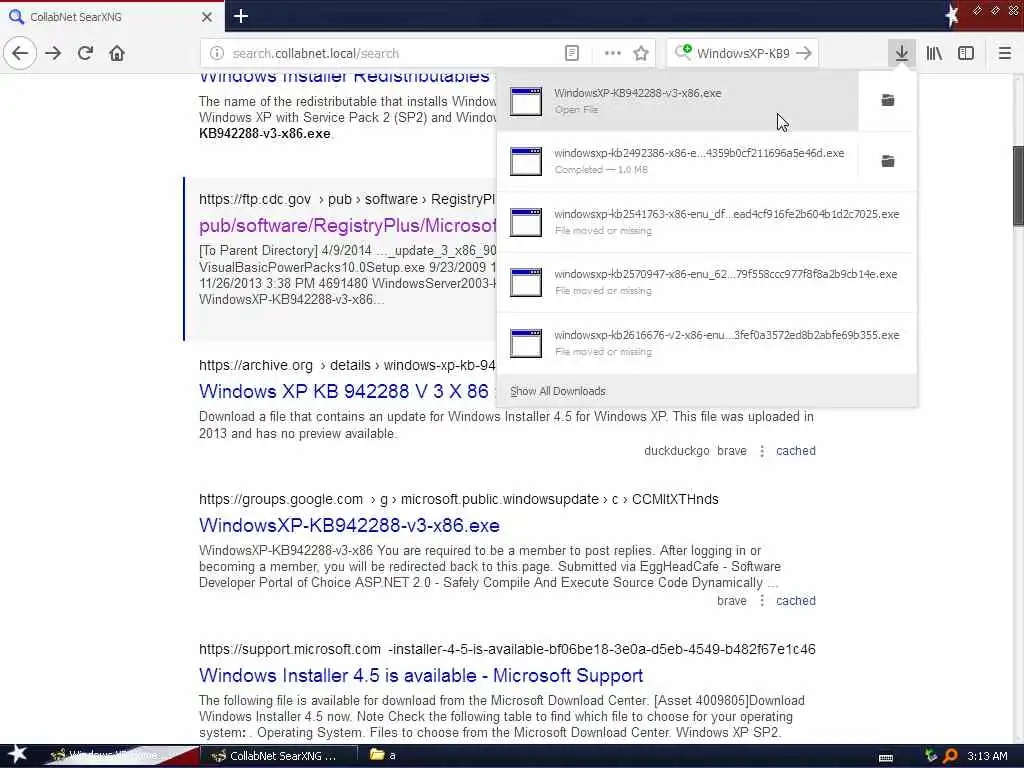This screenshot has height=768, width=1024.
Task: Open Windows XP KB 942288 V 3 X 86 result
Action: point(344,391)
